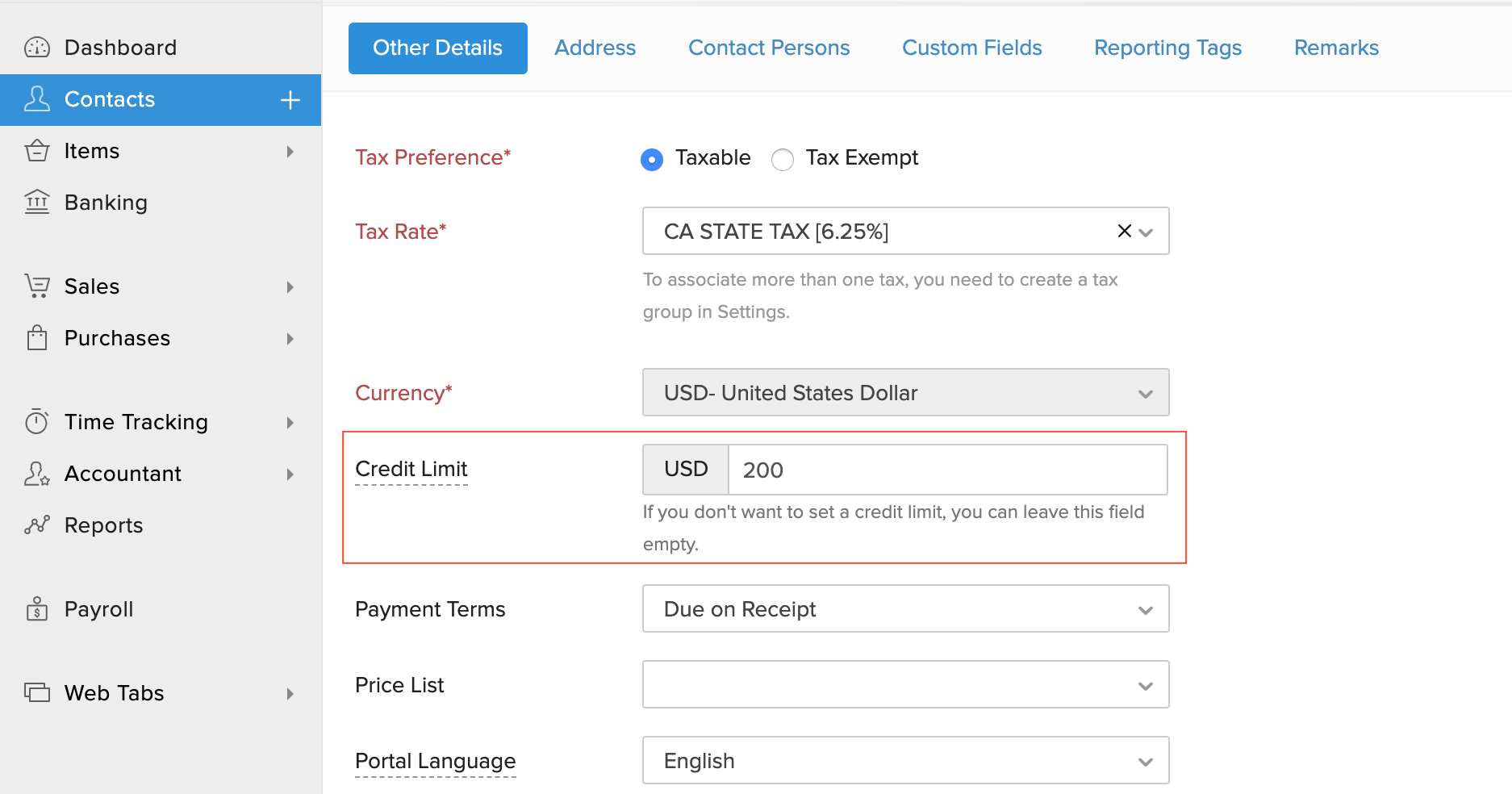The image size is (1512, 794).
Task: Select the Contacts sidebar icon
Action: point(36,99)
